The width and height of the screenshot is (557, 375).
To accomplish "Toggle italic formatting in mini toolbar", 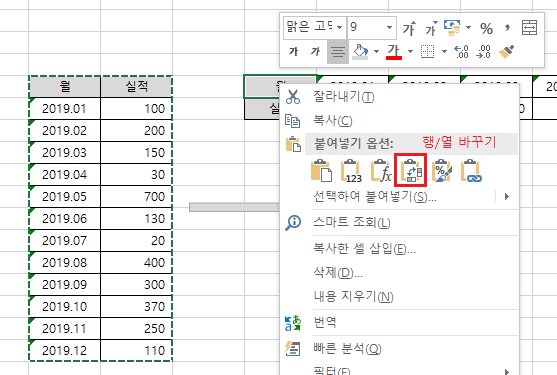I will tap(315, 51).
